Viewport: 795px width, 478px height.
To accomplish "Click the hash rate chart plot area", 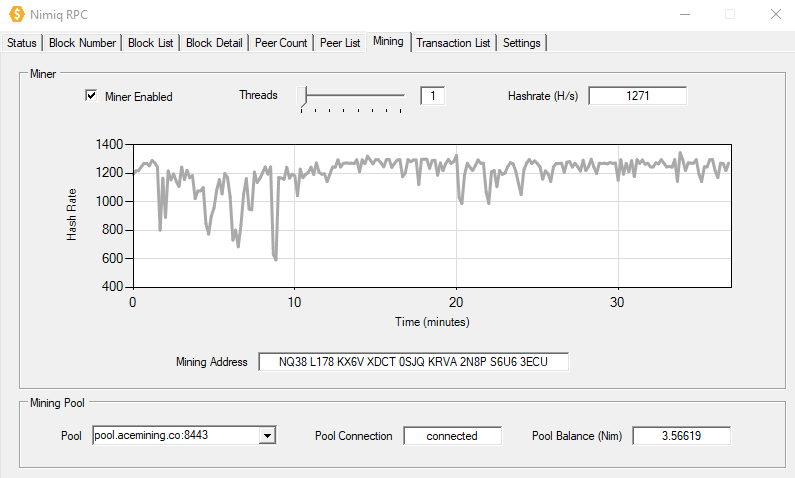I will (432, 216).
